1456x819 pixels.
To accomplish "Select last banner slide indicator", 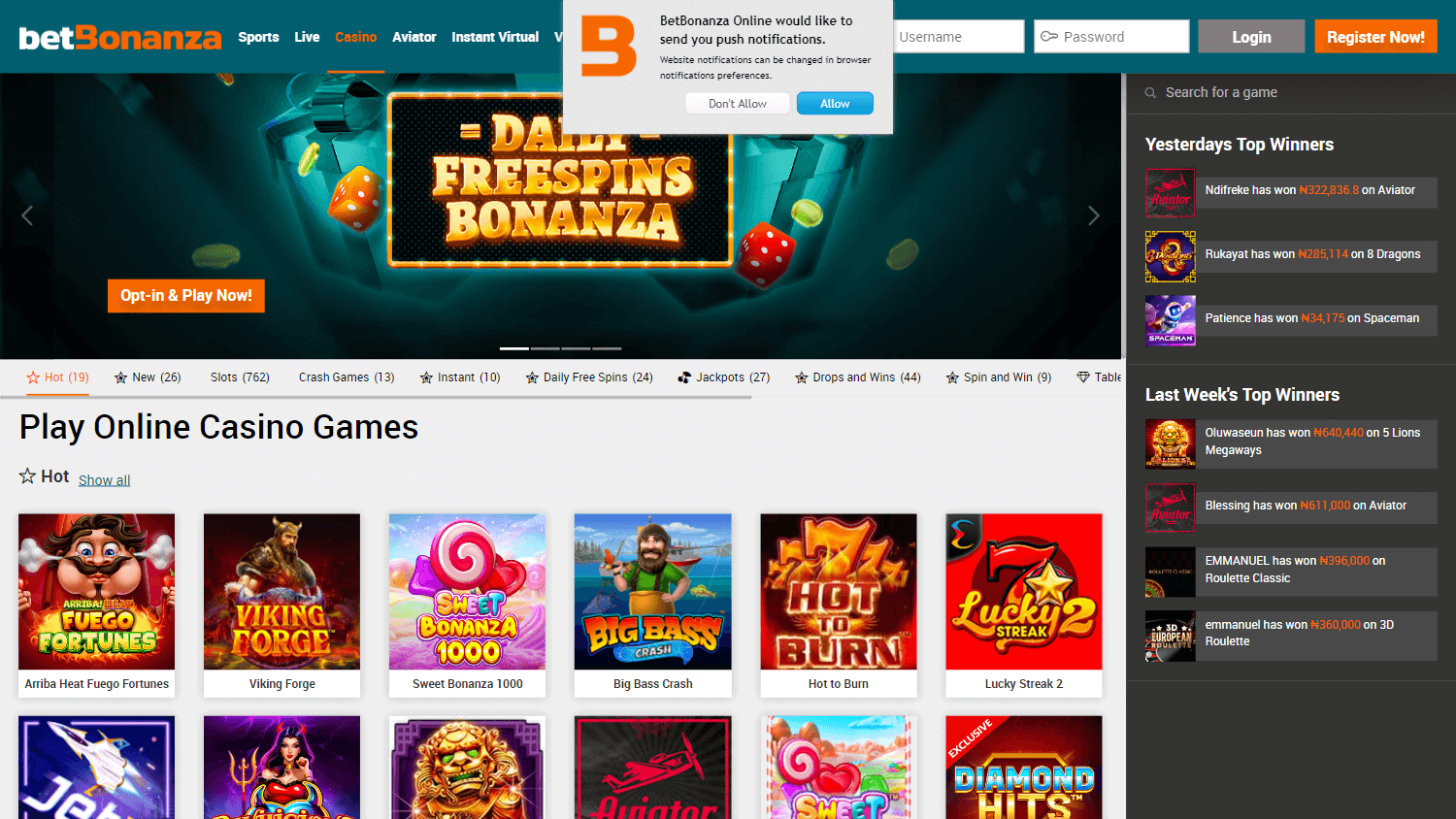I will tap(607, 348).
